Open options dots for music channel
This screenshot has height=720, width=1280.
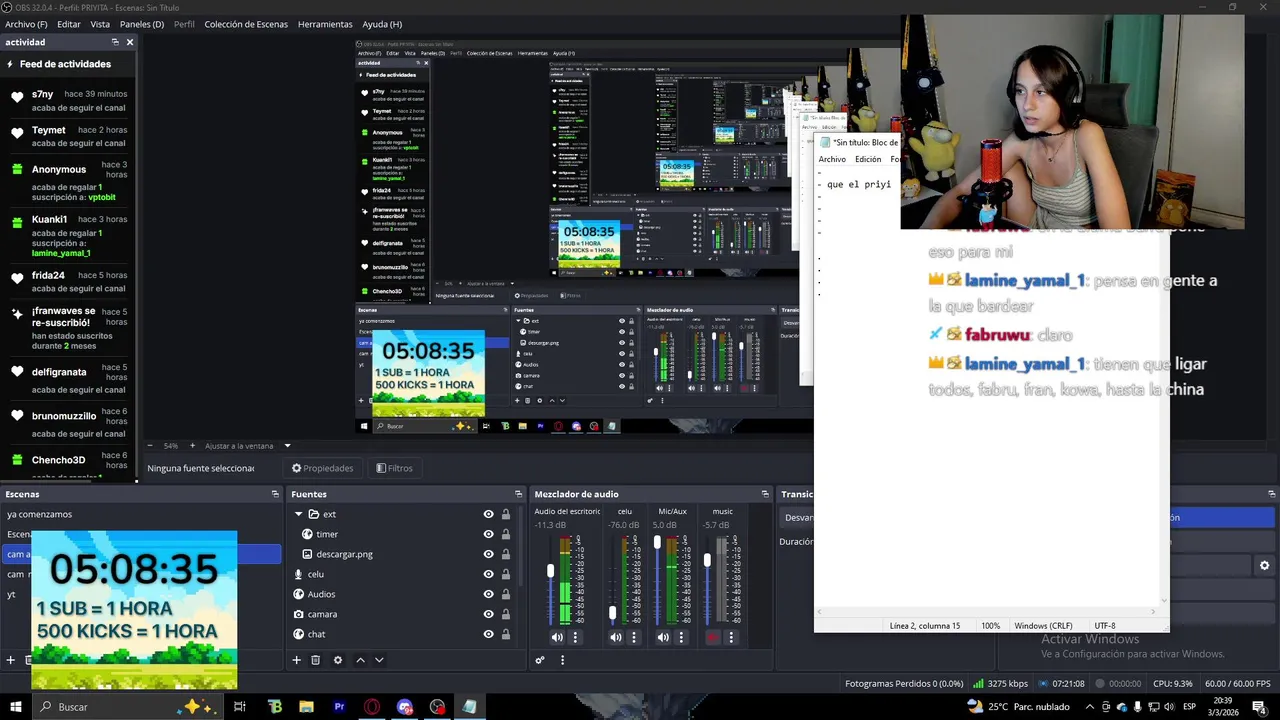pos(731,637)
